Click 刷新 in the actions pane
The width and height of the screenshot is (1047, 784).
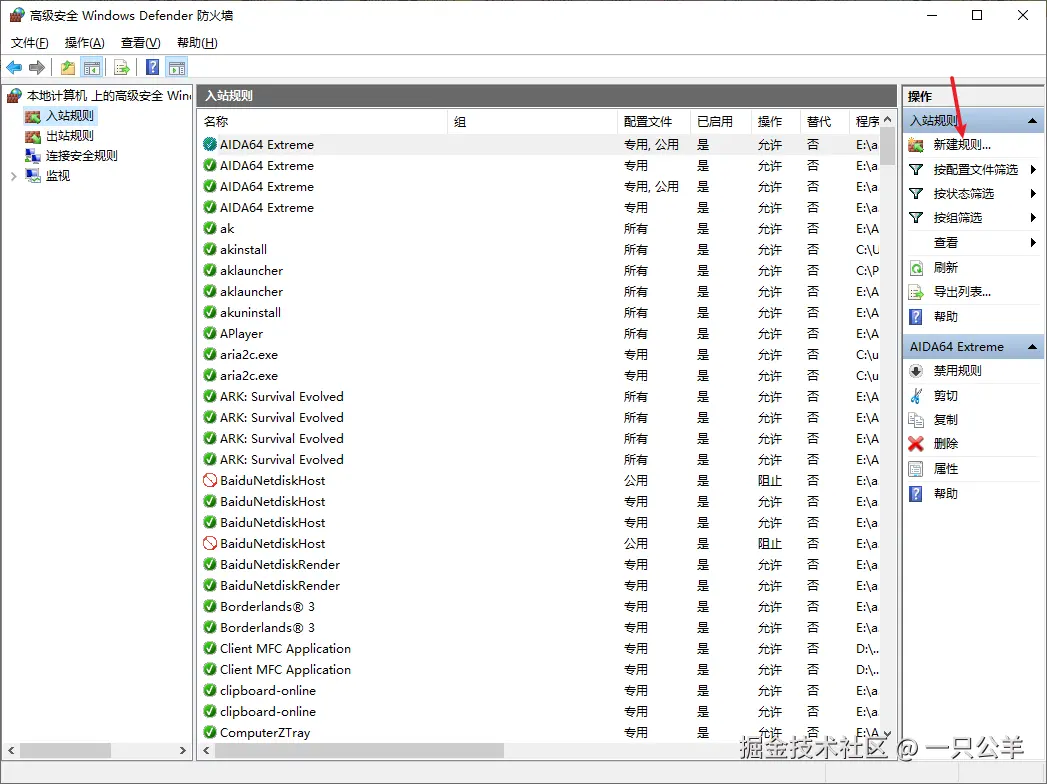click(946, 268)
